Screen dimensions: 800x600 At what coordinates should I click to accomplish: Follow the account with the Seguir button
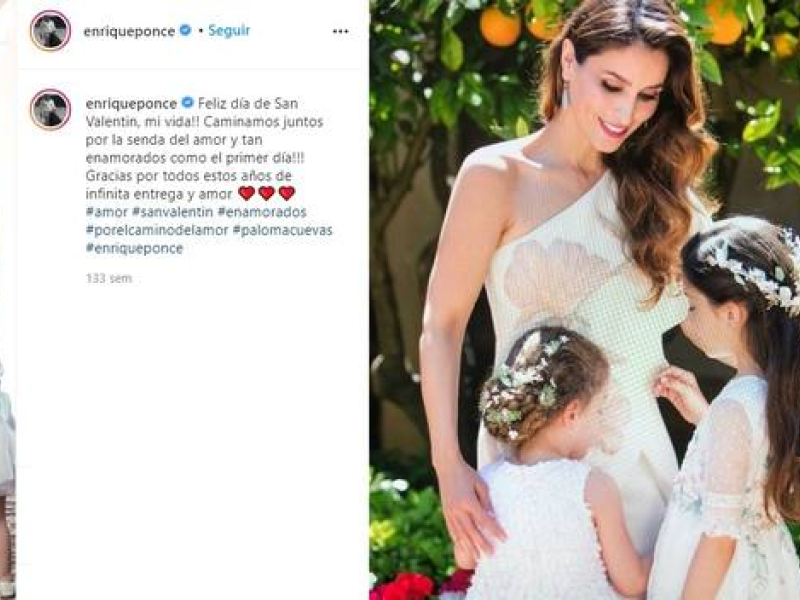pos(229,31)
